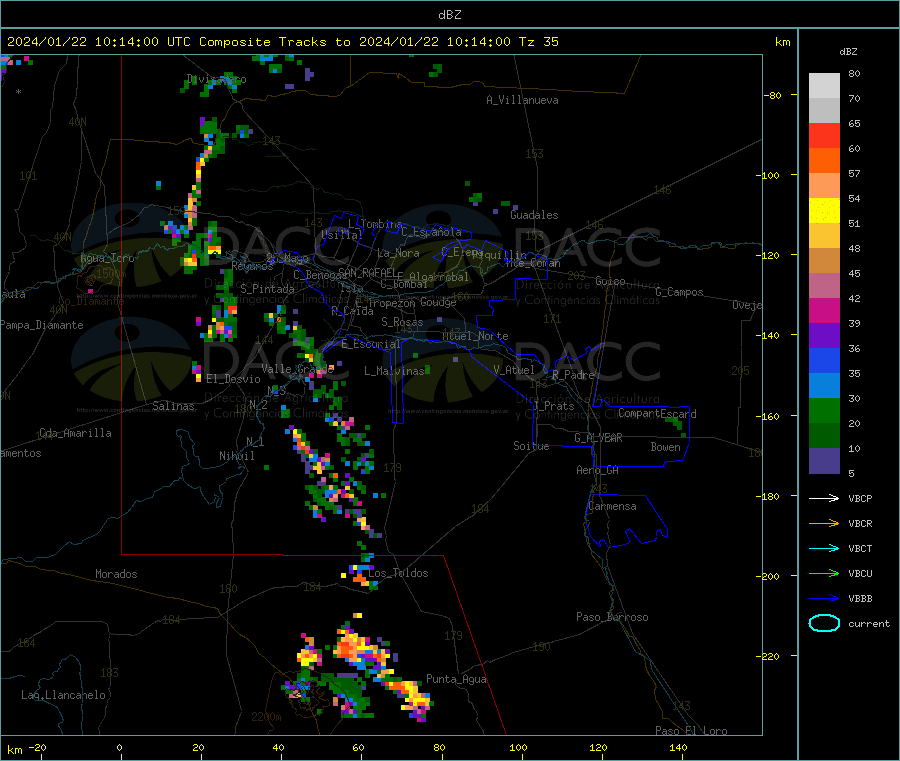This screenshot has width=900, height=761.
Task: Click the Salinas map label
Action: click(173, 406)
